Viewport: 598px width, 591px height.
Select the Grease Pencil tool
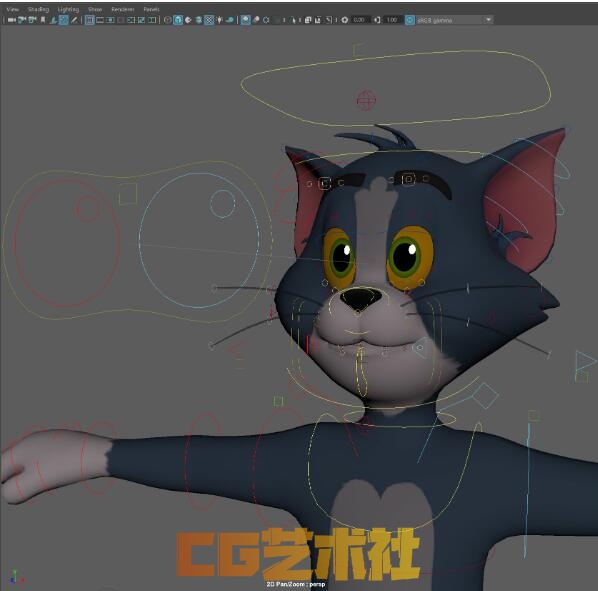[74, 20]
